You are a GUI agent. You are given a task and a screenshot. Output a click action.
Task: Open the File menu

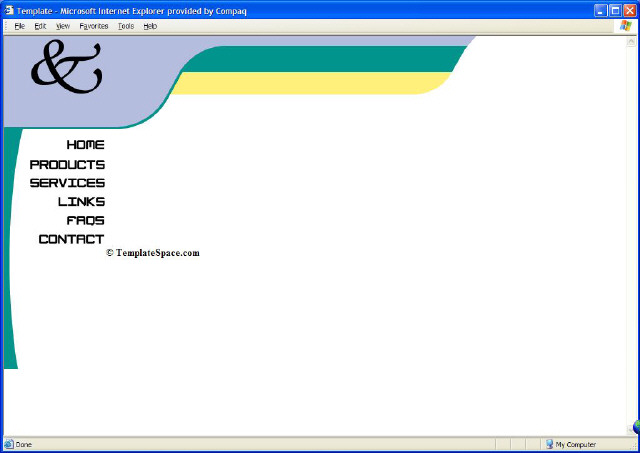[19, 26]
